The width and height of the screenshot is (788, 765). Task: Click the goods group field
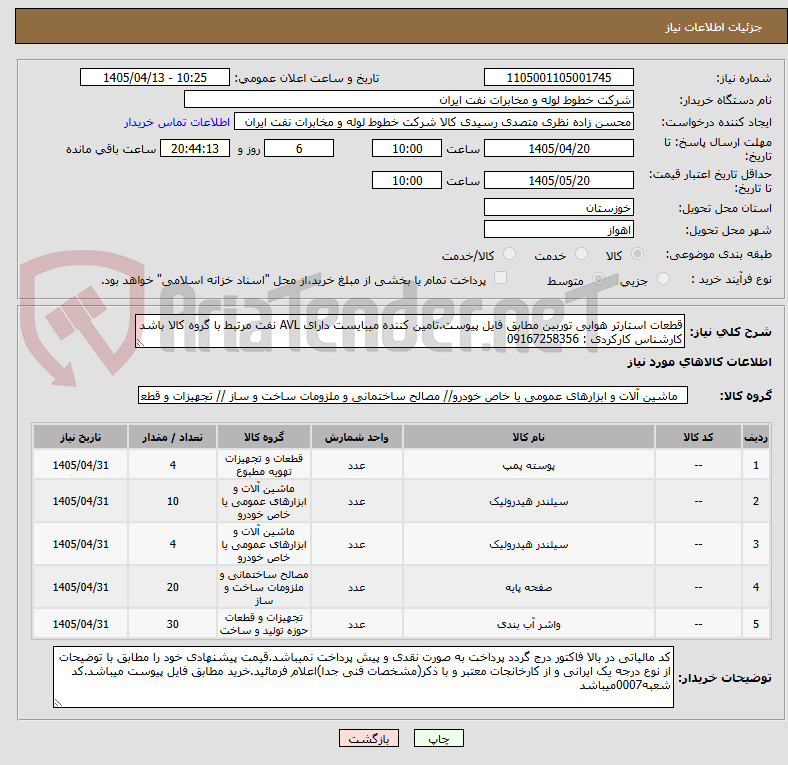[413, 396]
